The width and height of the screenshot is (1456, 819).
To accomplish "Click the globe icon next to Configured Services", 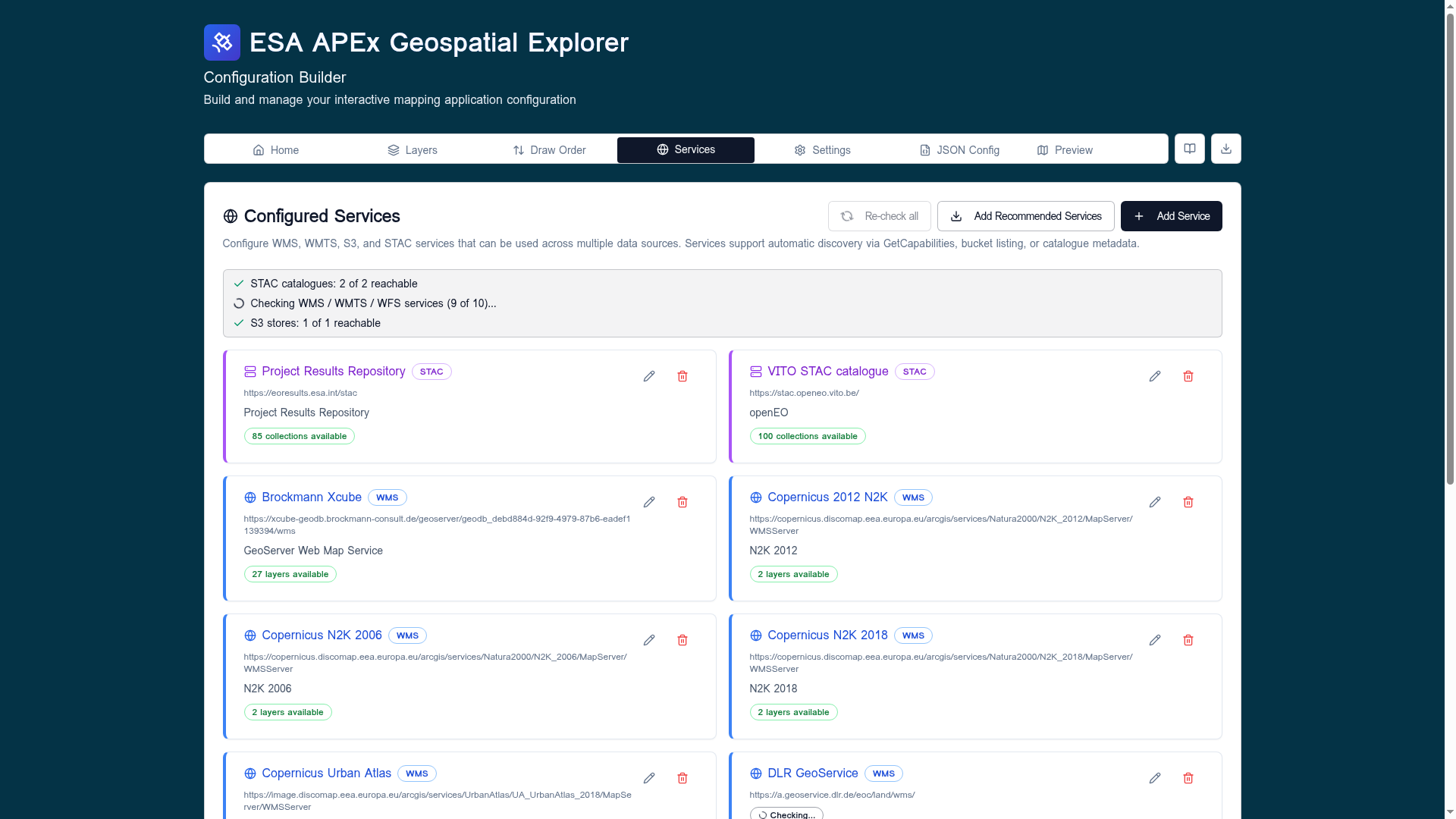I will pos(231,217).
